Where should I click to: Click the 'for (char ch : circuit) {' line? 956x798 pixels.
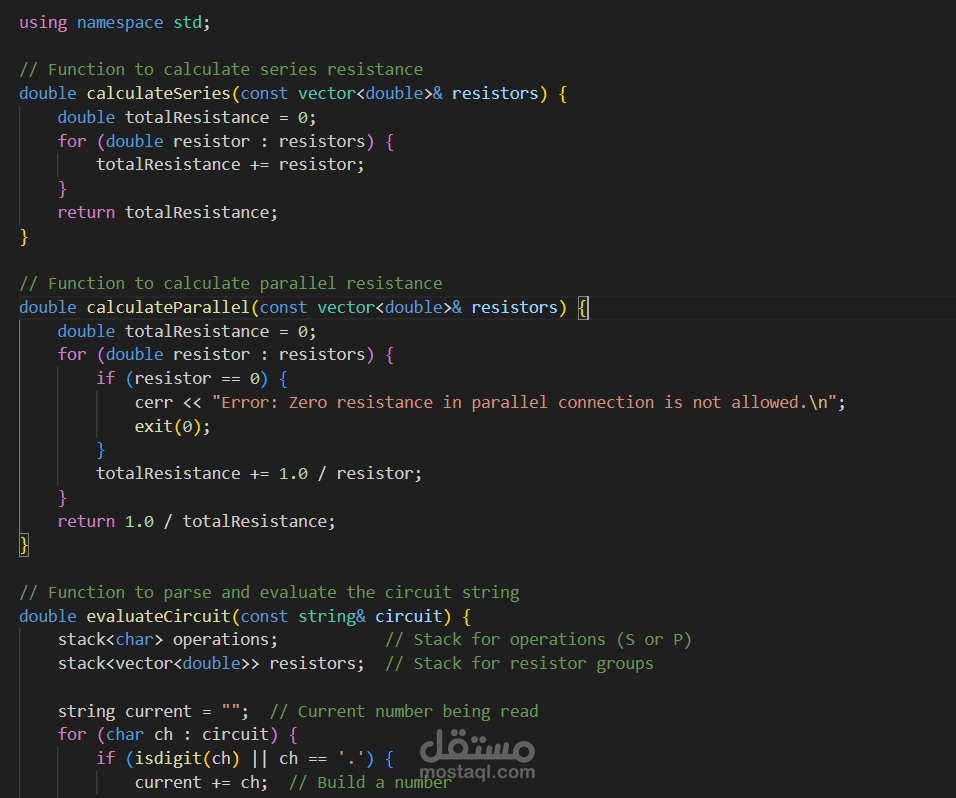pos(177,735)
